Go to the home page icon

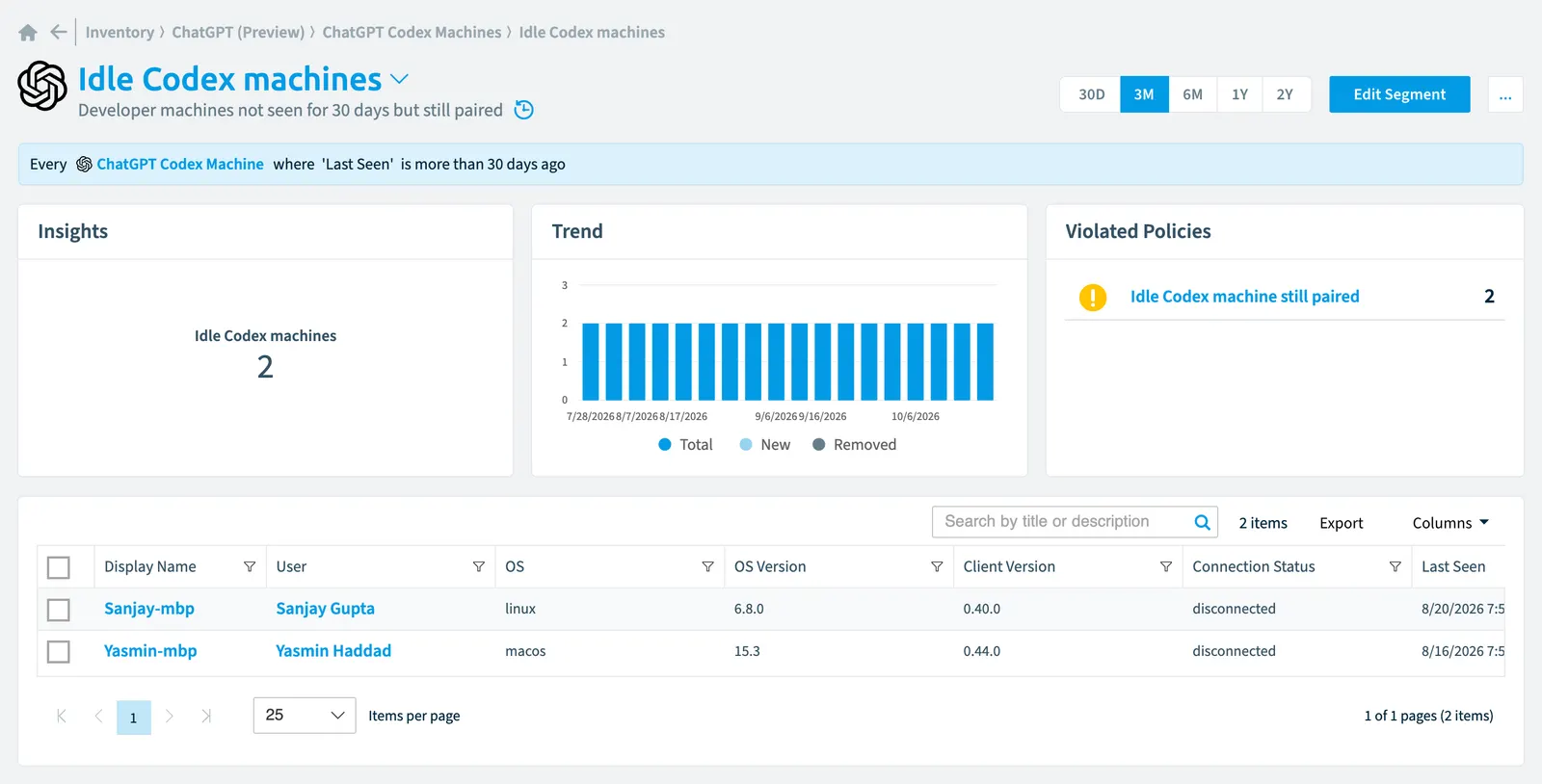click(x=28, y=33)
